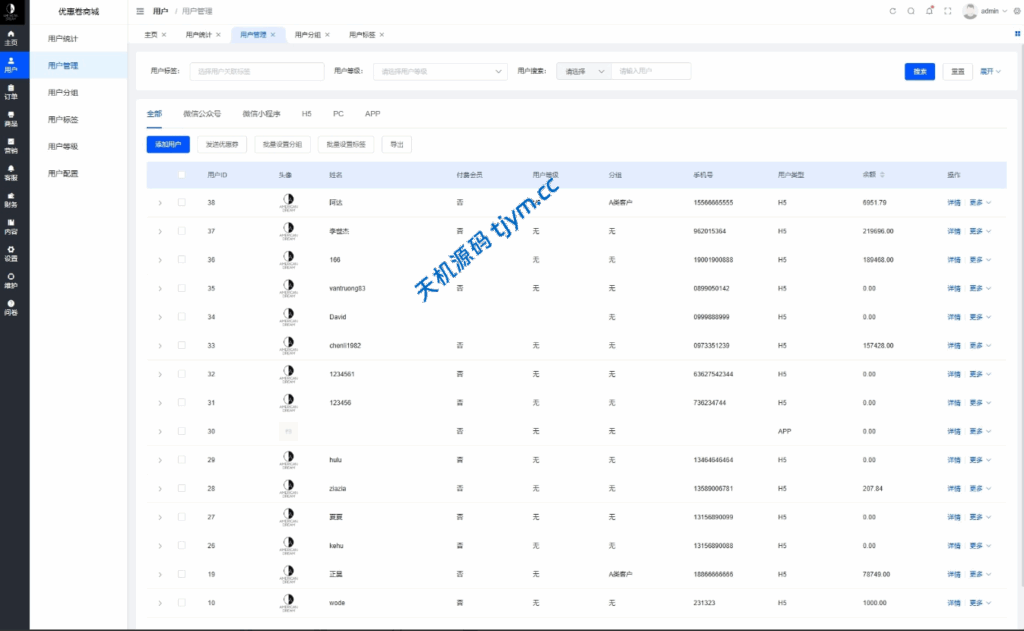Collapse the sidebar with the hamburger icon
This screenshot has height=631, width=1024.
tap(140, 11)
